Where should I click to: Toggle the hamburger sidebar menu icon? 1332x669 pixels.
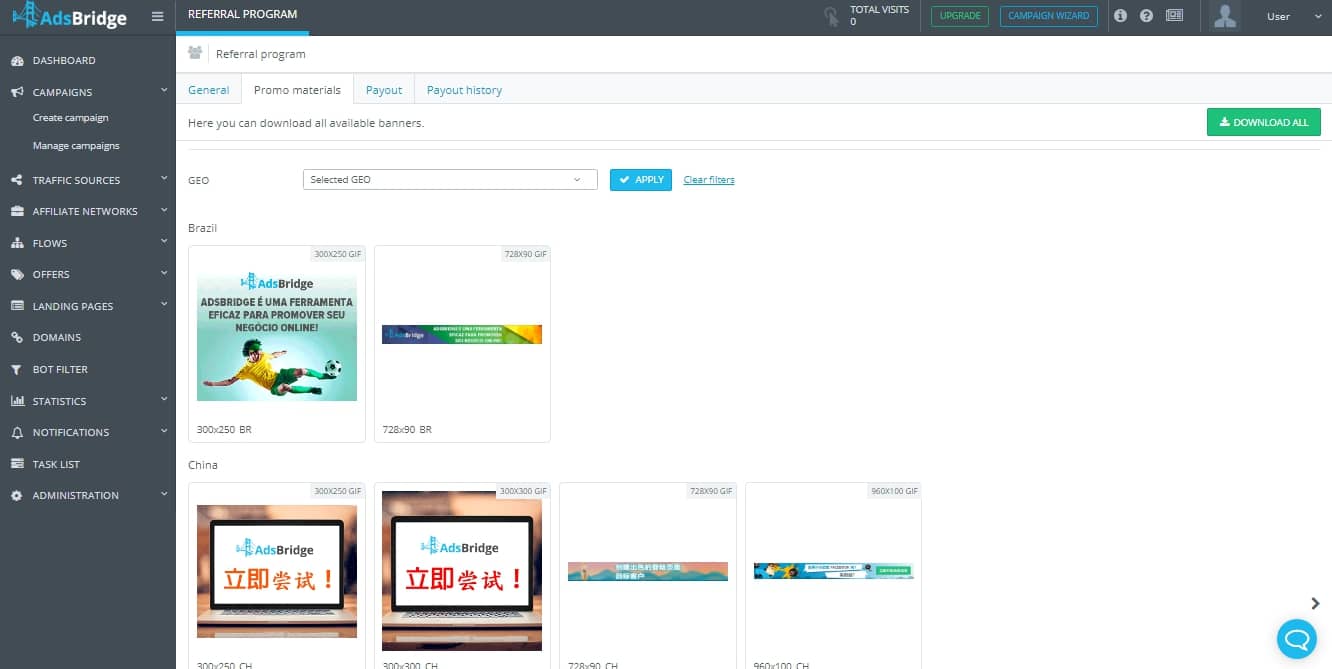[x=157, y=16]
